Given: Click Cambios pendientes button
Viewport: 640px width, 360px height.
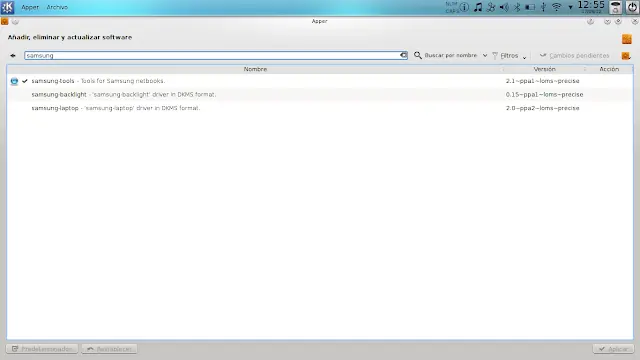Looking at the screenshot, I should (574, 56).
